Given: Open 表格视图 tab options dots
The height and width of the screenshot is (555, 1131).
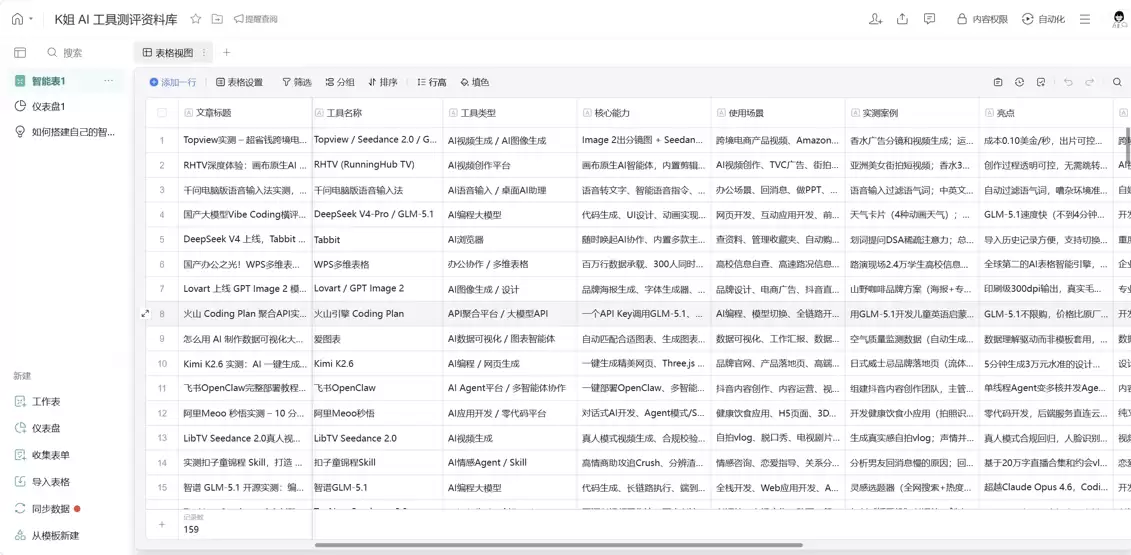Looking at the screenshot, I should [203, 53].
